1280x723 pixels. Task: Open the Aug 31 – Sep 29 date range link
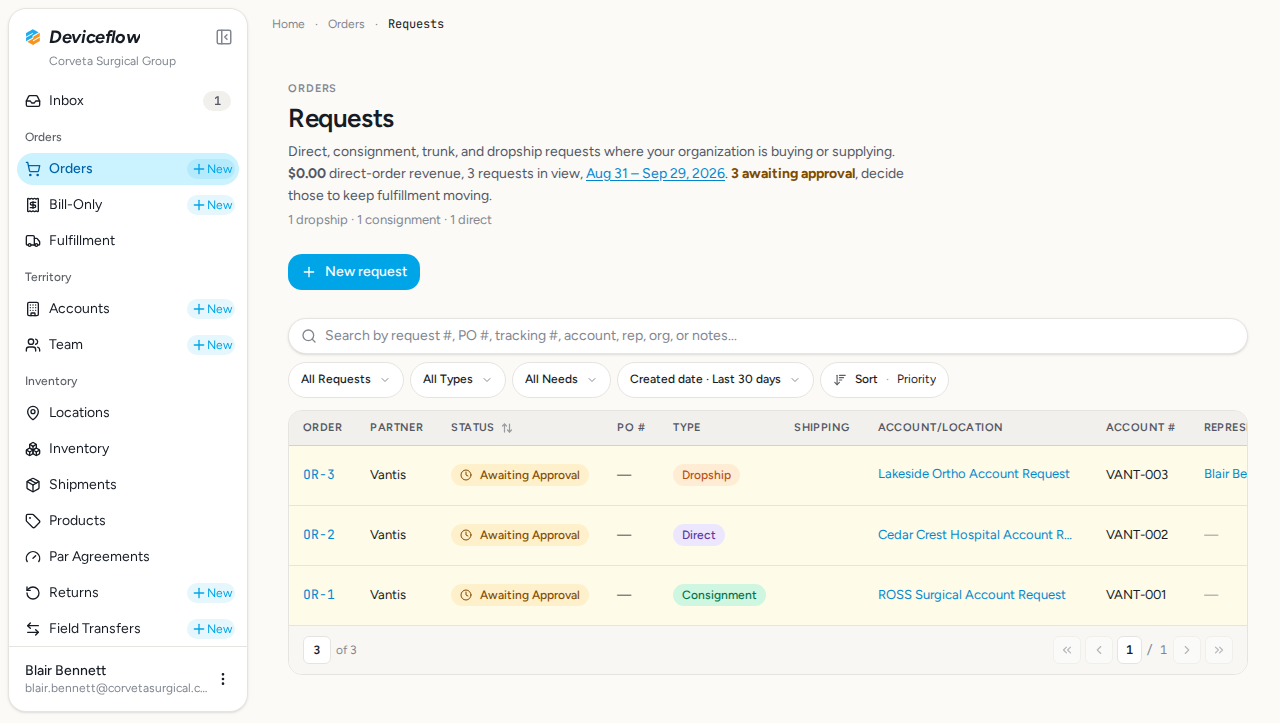pos(655,174)
